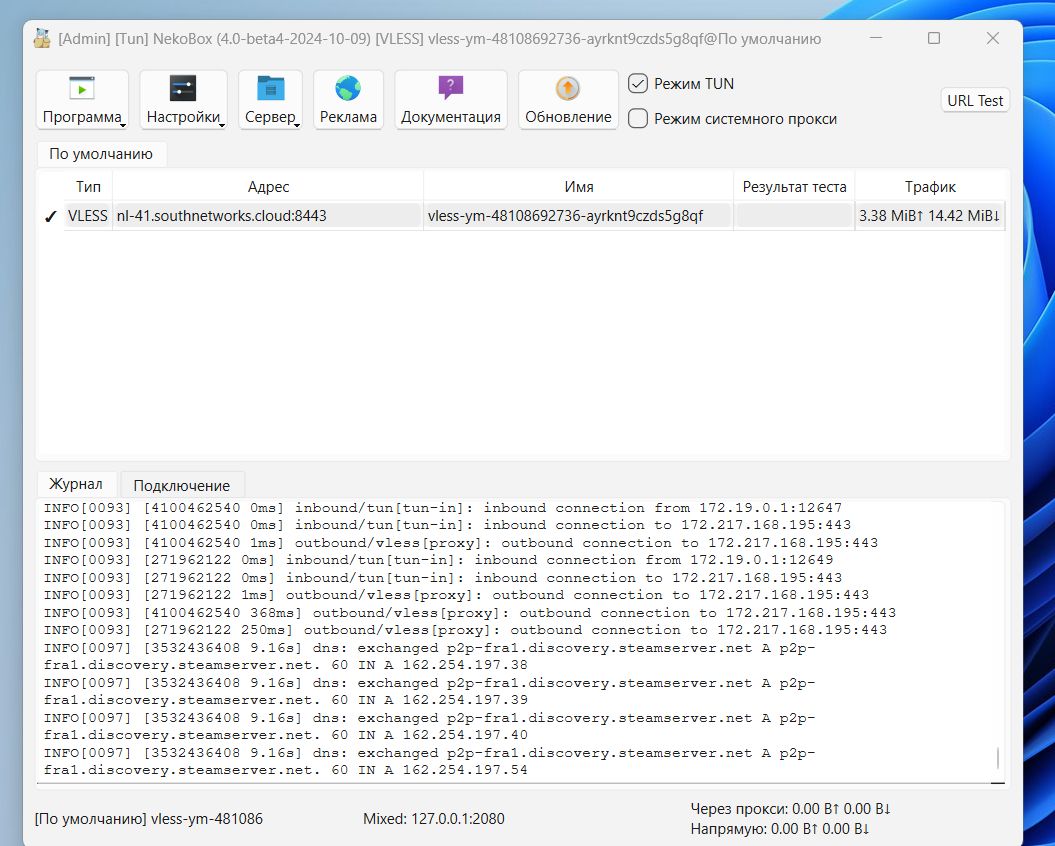Viewport: 1055px width, 846px height.
Task: Switch to the Подключение tab
Action: click(x=182, y=485)
